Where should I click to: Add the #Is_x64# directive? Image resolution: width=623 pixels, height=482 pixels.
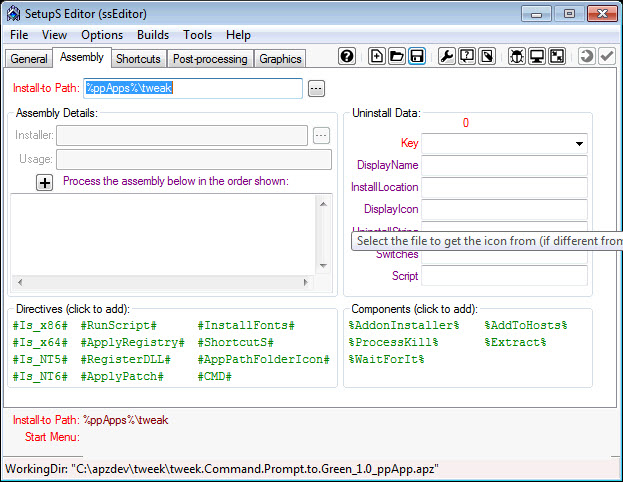tap(40, 343)
